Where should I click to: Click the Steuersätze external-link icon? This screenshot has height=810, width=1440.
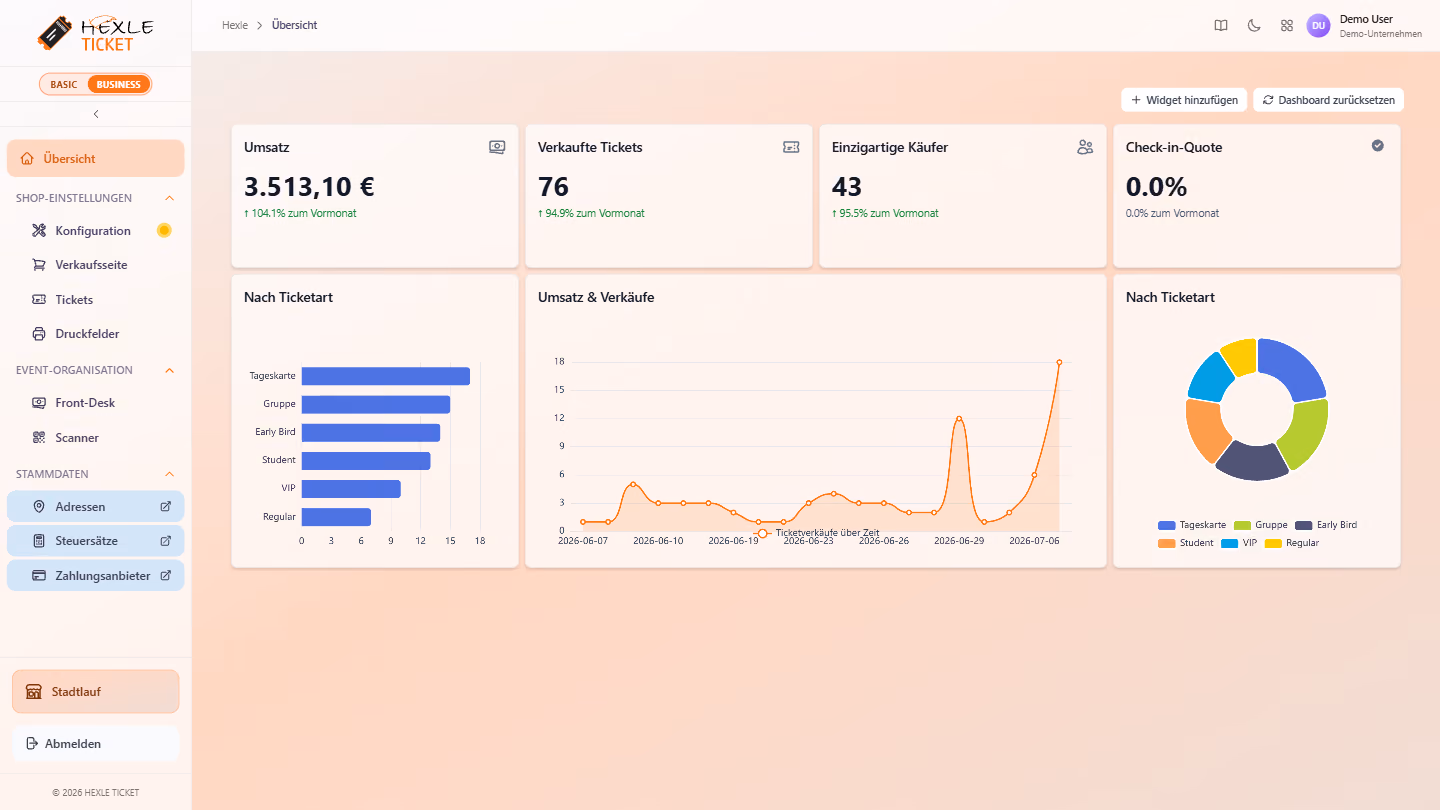click(x=166, y=541)
